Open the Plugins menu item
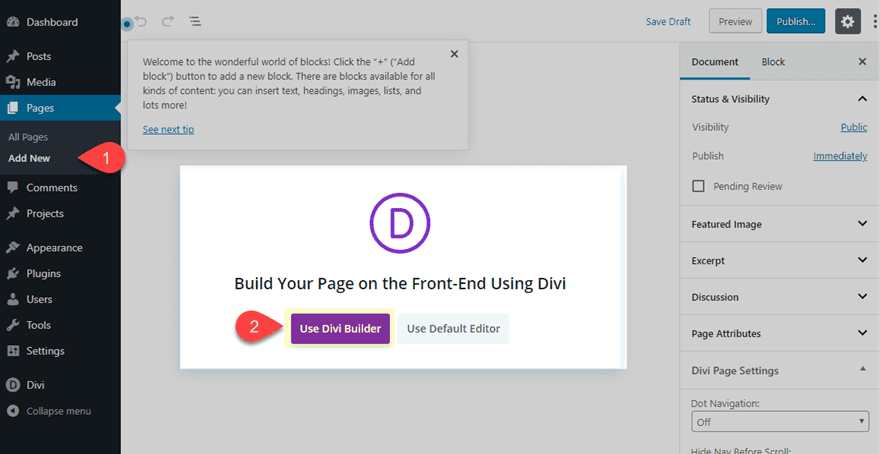 coord(43,273)
